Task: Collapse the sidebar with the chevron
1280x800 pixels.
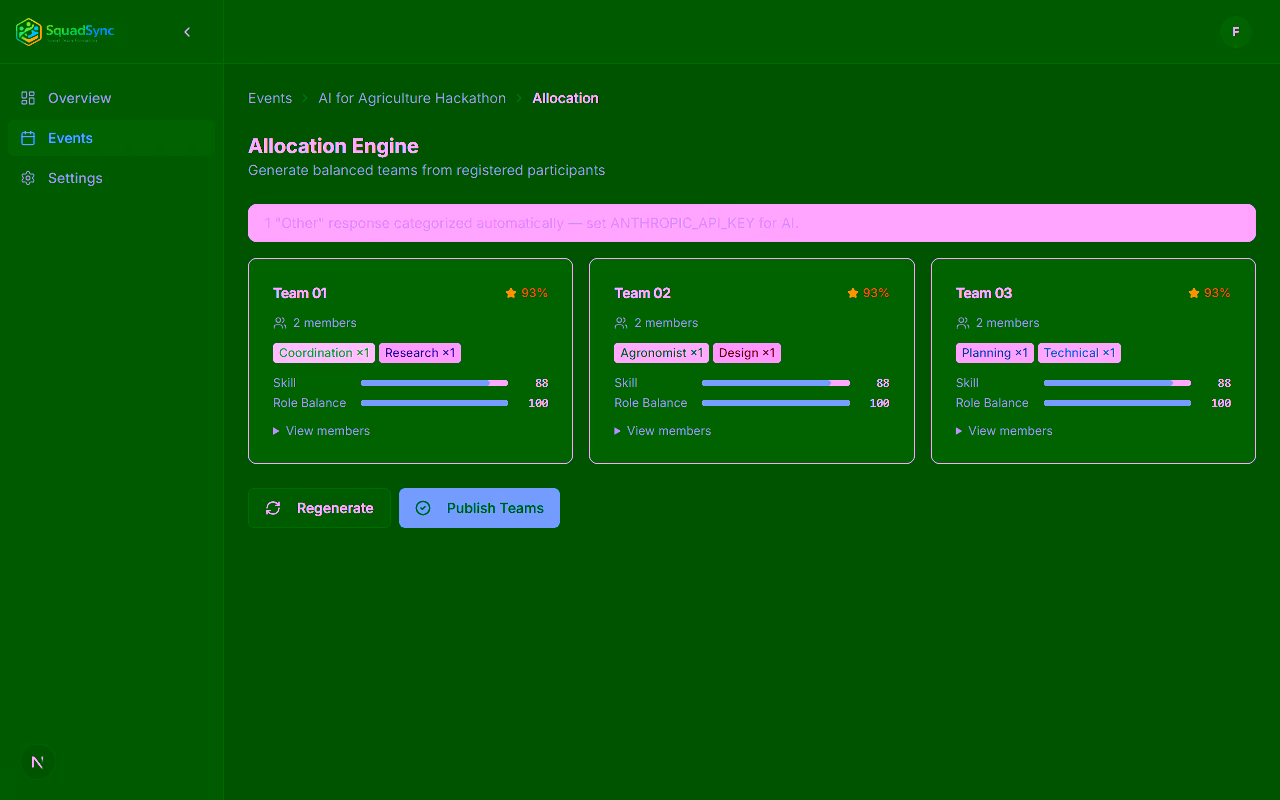Action: click(187, 32)
